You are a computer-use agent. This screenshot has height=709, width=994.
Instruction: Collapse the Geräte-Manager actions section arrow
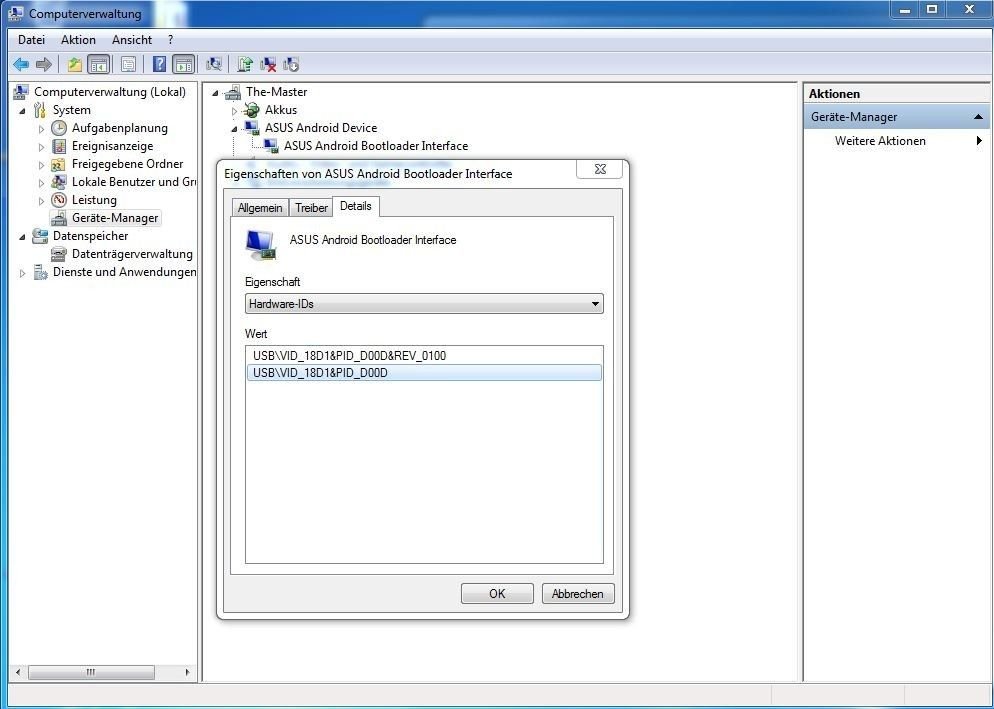click(x=978, y=117)
